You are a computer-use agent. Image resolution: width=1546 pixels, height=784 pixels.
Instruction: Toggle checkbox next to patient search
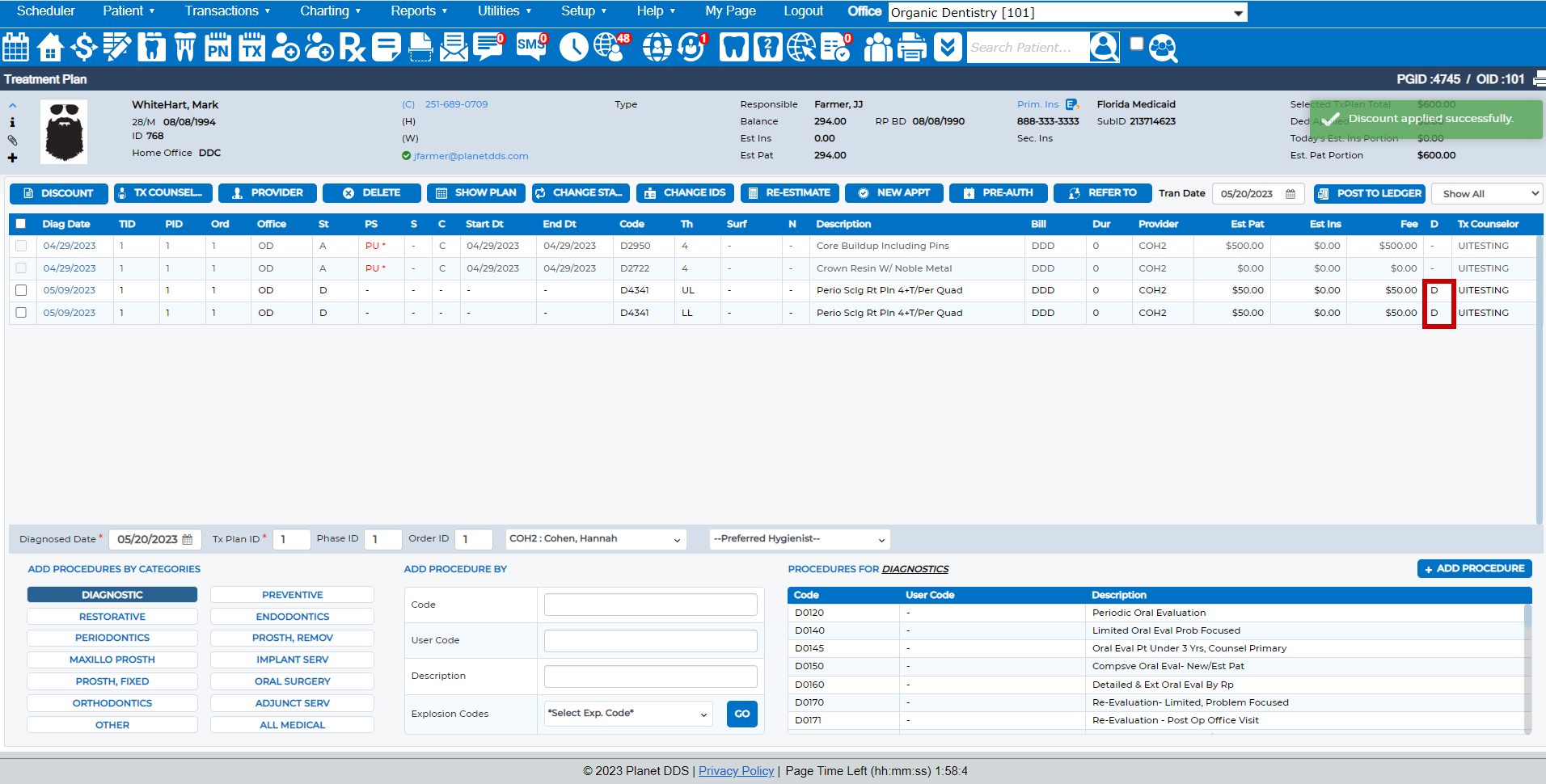point(1137,44)
